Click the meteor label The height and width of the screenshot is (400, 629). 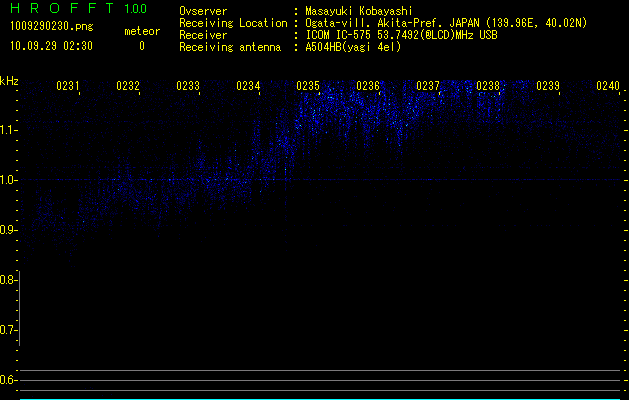pos(142,31)
